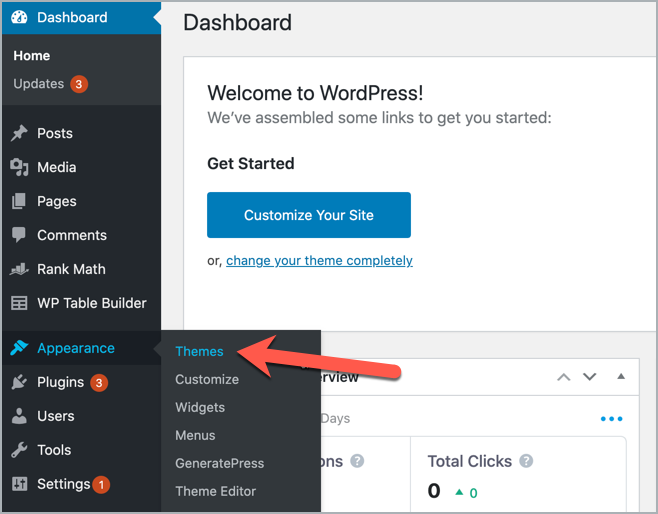The width and height of the screenshot is (658, 514).
Task: Select Widgets in Appearance flyout
Action: [x=200, y=407]
